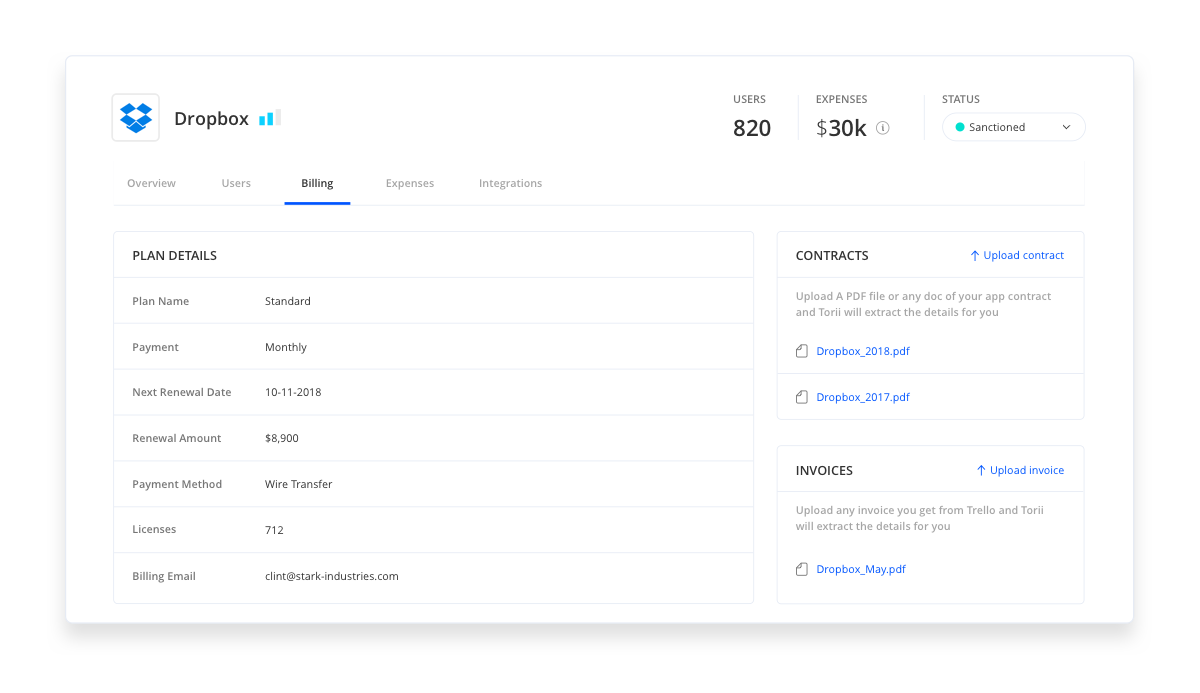1200x693 pixels.
Task: Click the billing email clint@stark-industries.com
Action: click(x=332, y=576)
